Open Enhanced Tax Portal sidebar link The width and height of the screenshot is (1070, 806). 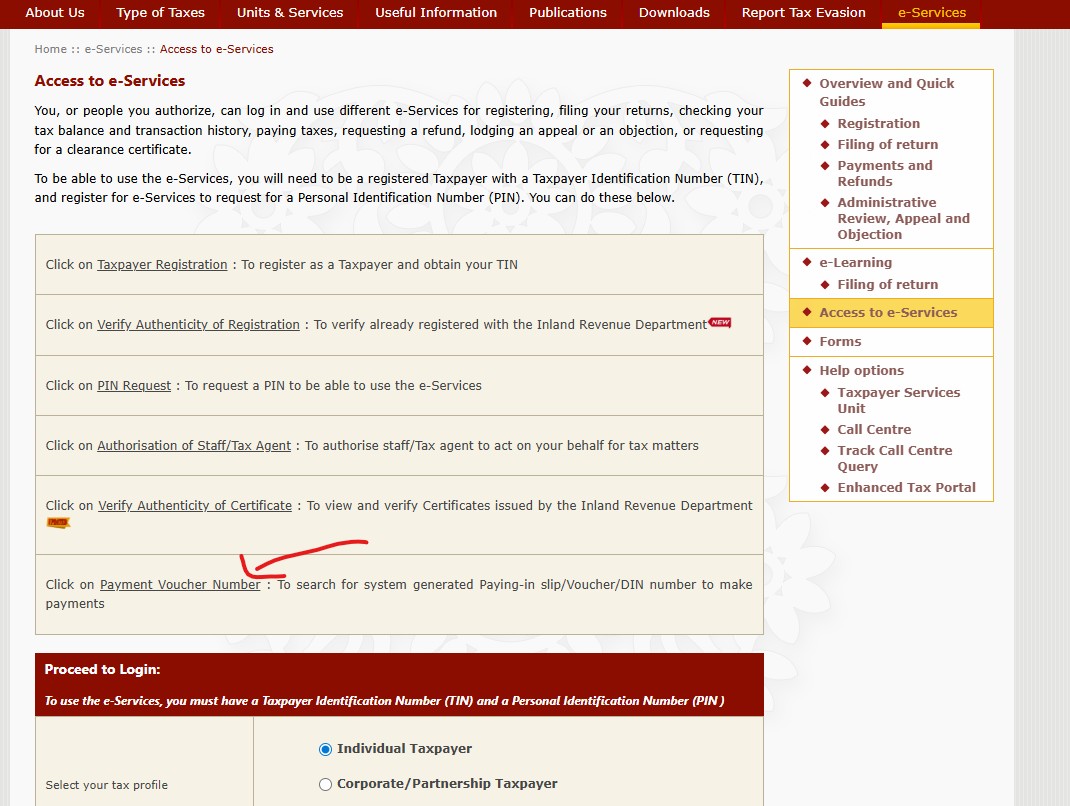[906, 488]
